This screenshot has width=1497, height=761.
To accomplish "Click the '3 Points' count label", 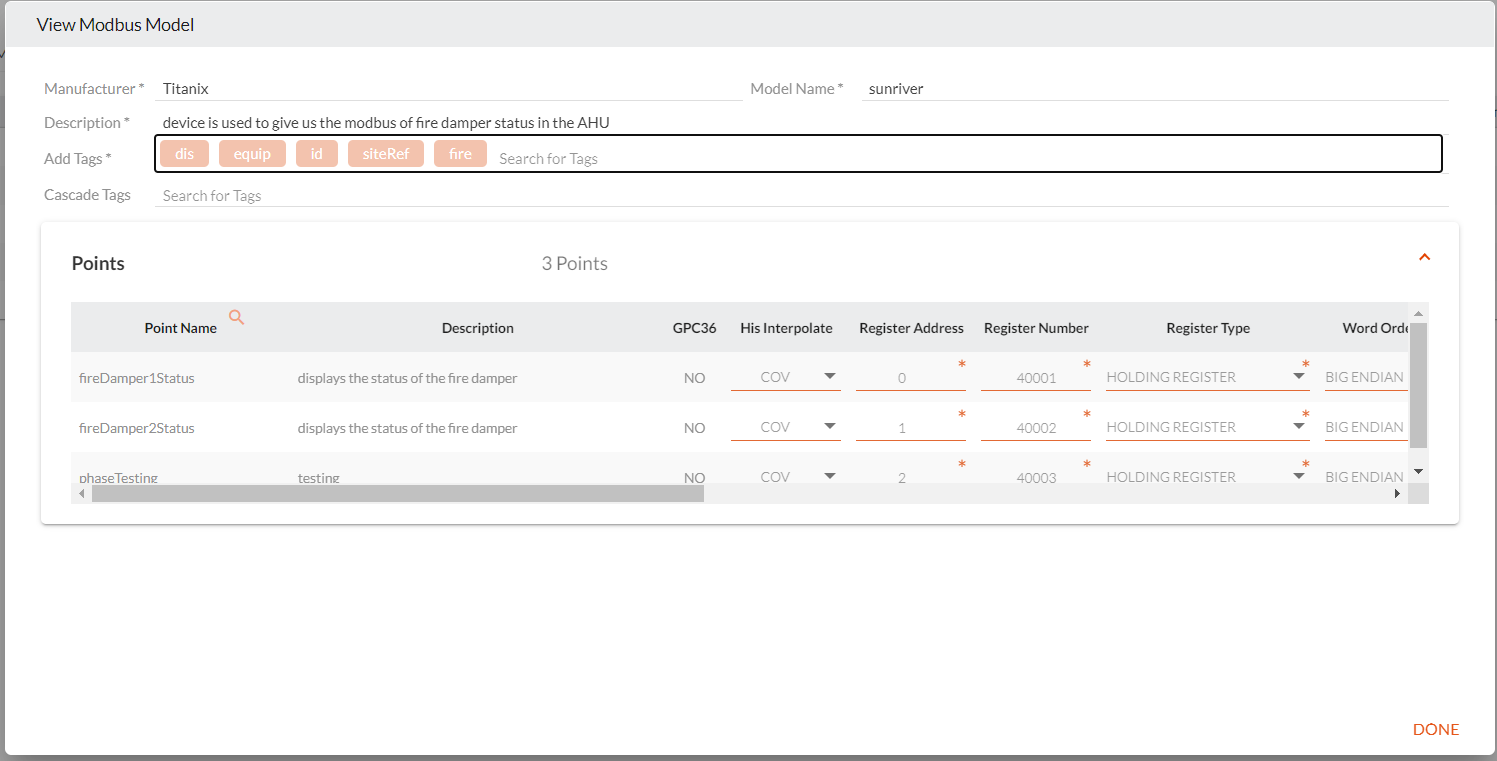I will tap(575, 263).
